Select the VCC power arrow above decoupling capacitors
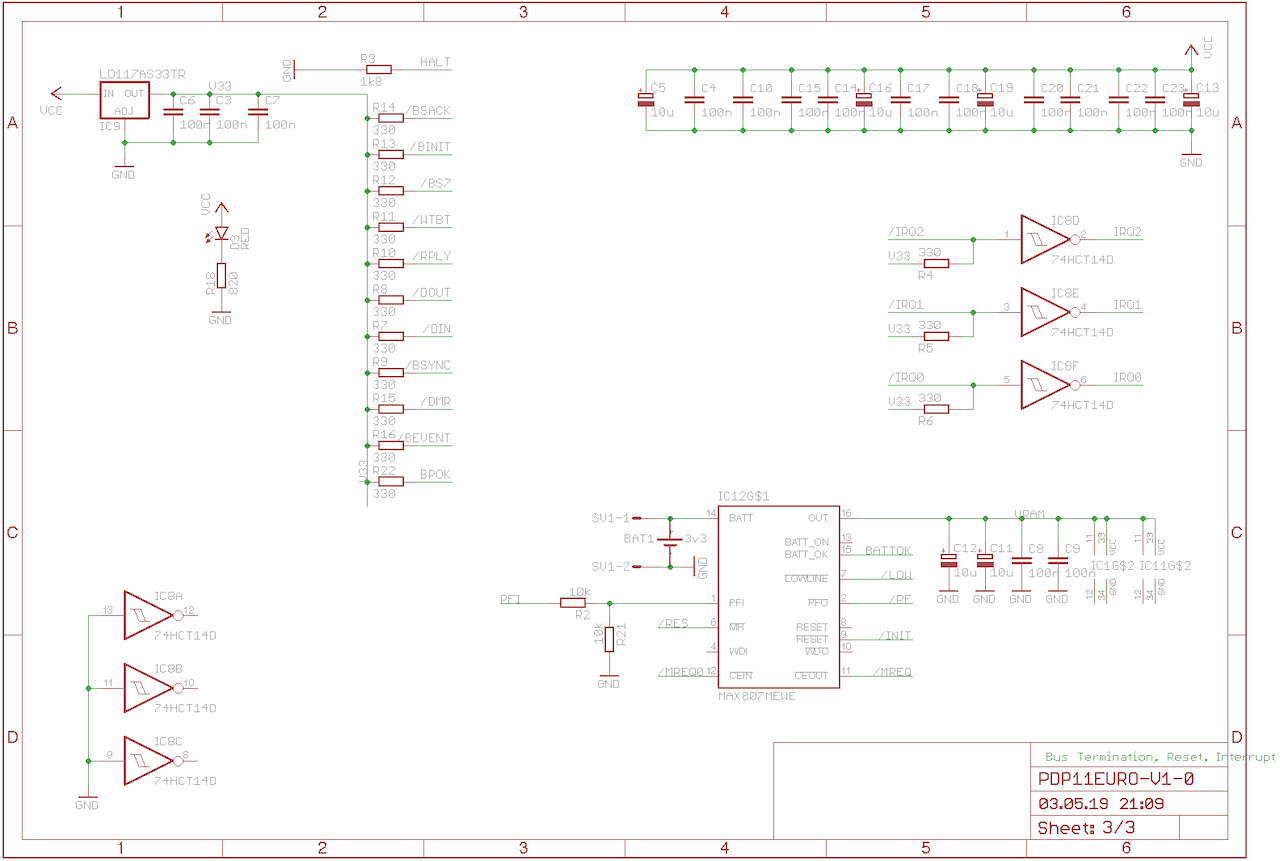The height and width of the screenshot is (861, 1280). (1190, 50)
